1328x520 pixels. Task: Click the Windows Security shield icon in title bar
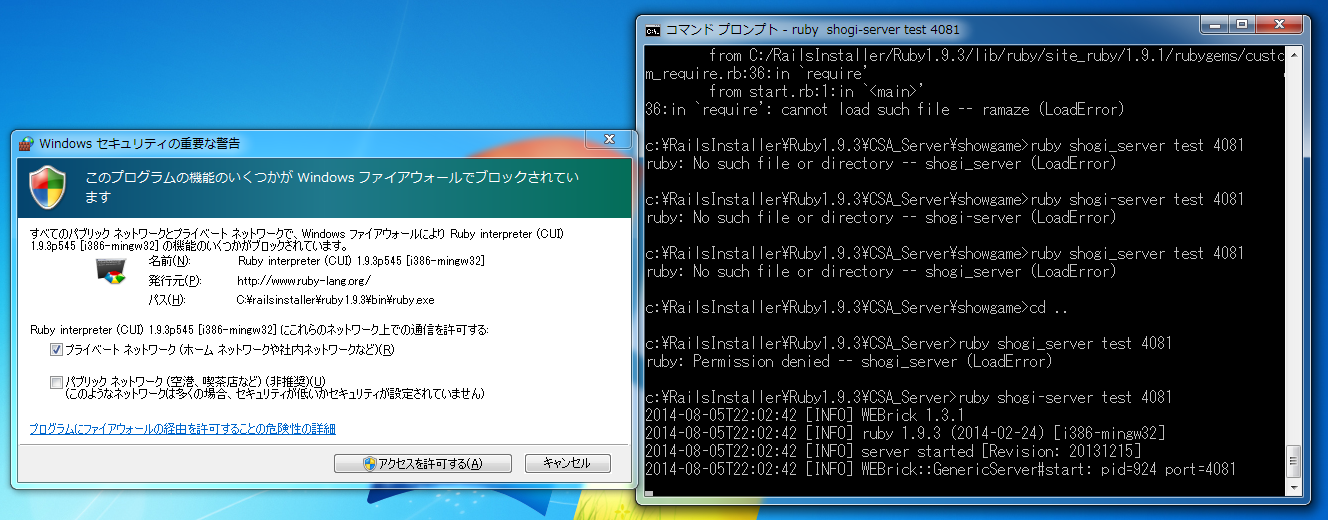[x=27, y=143]
